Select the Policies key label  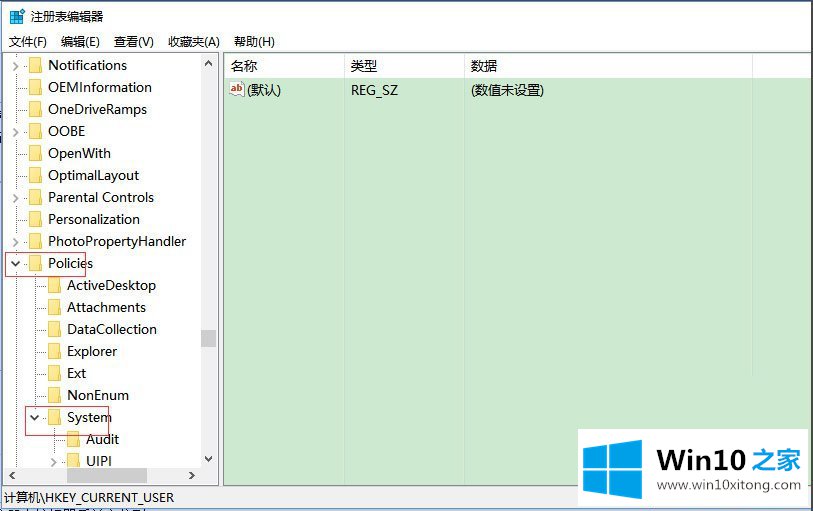71,263
